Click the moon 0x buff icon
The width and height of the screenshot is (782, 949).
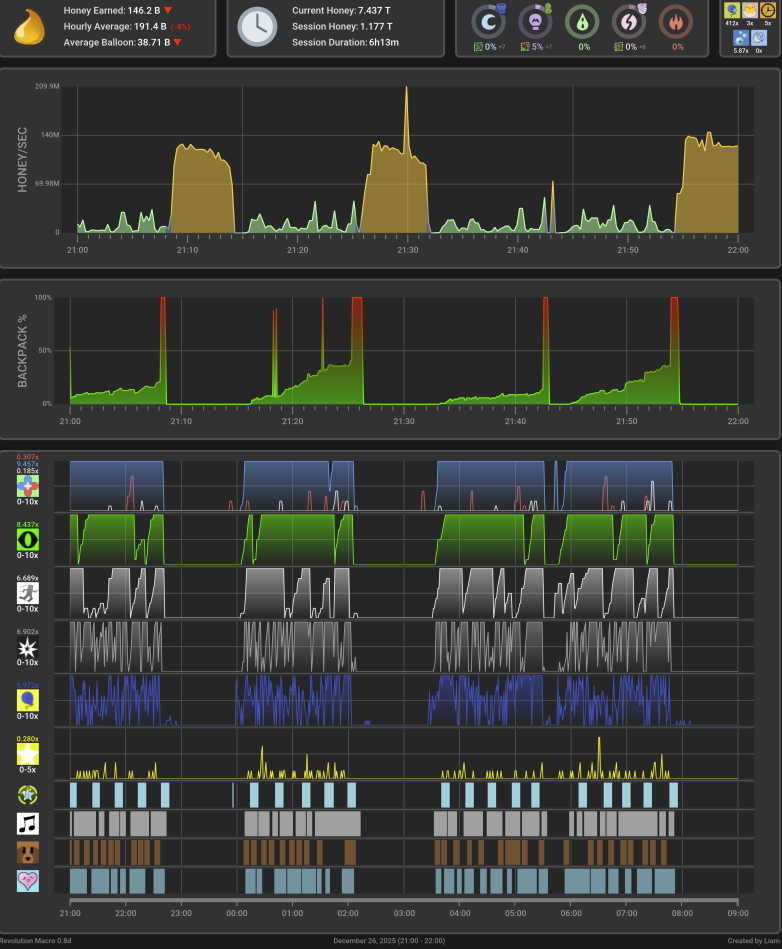pos(759,38)
